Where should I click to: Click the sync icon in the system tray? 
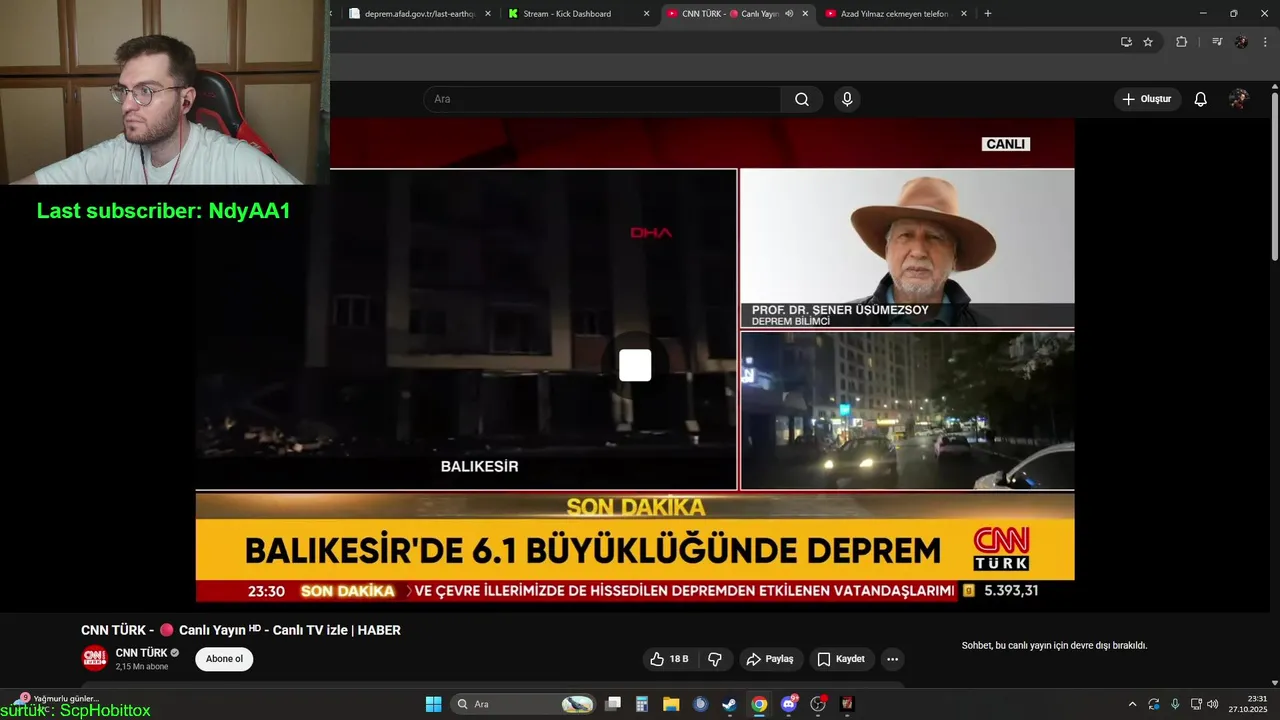(1154, 704)
